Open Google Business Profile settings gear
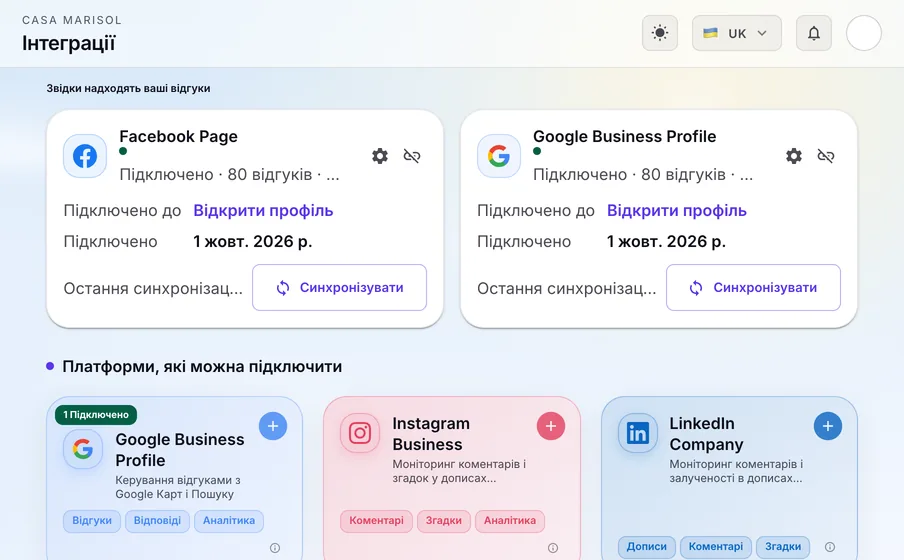This screenshot has height=560, width=904. tap(794, 156)
